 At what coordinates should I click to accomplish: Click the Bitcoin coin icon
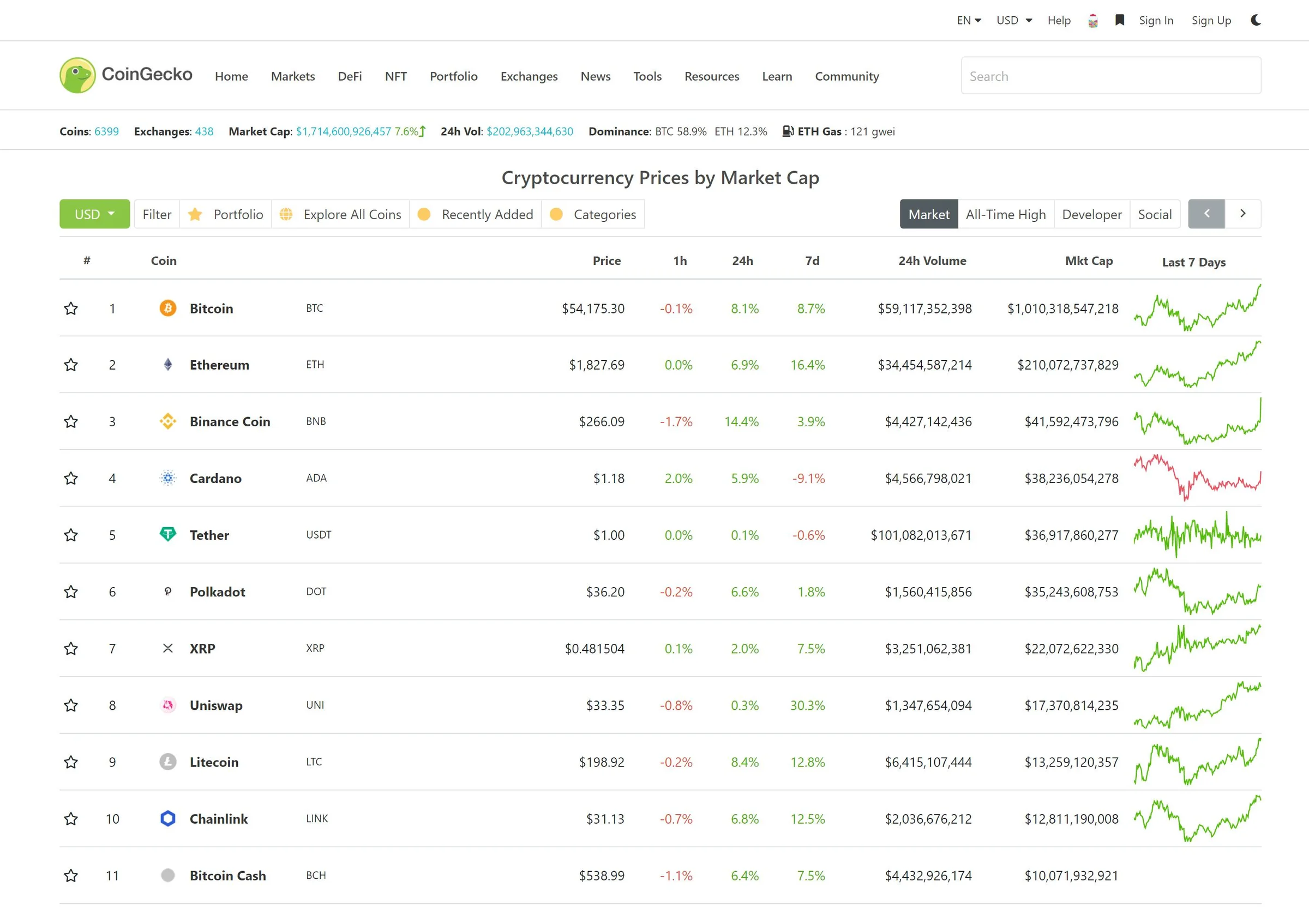click(167, 308)
